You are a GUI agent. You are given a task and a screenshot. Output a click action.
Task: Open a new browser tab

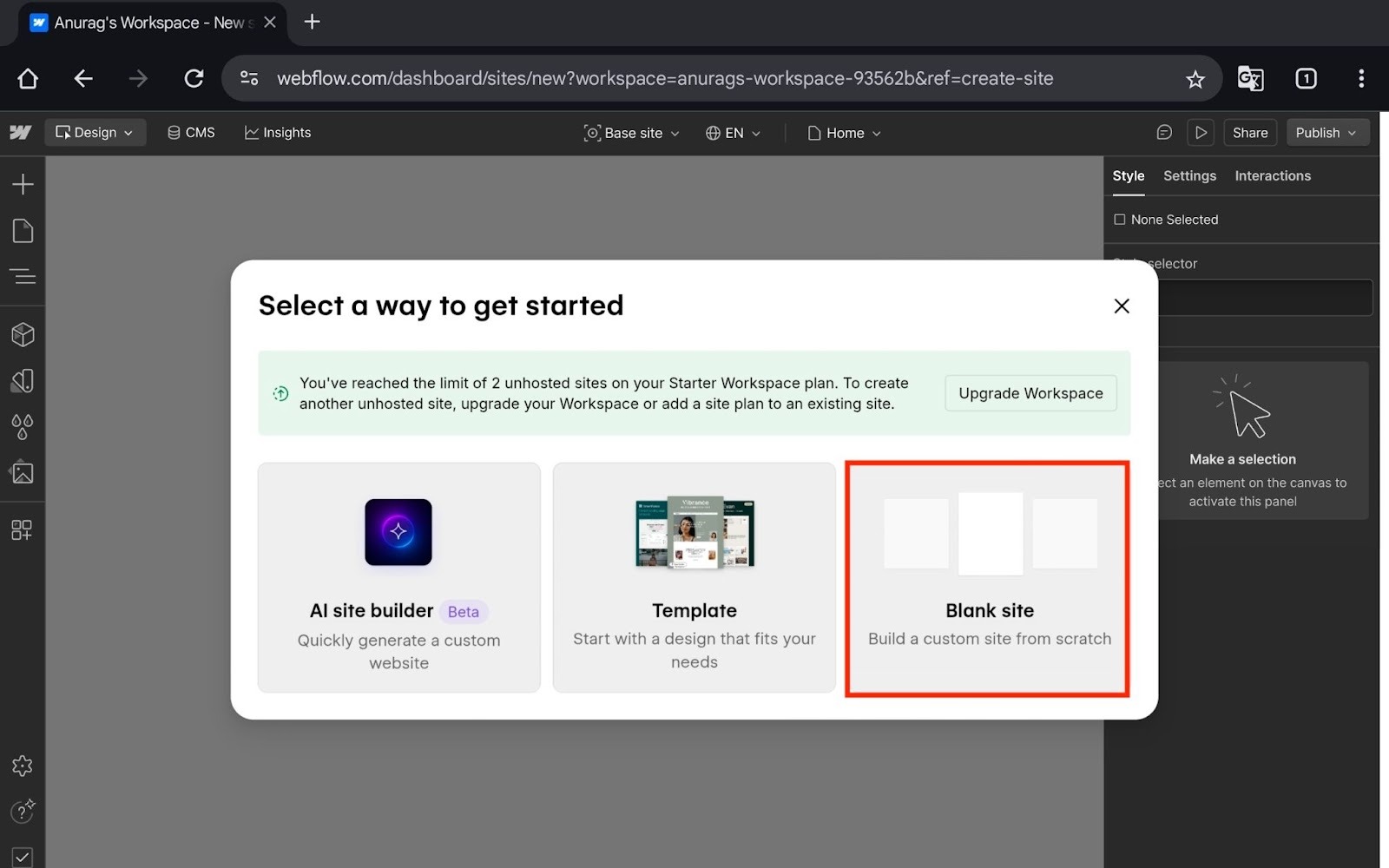[313, 22]
